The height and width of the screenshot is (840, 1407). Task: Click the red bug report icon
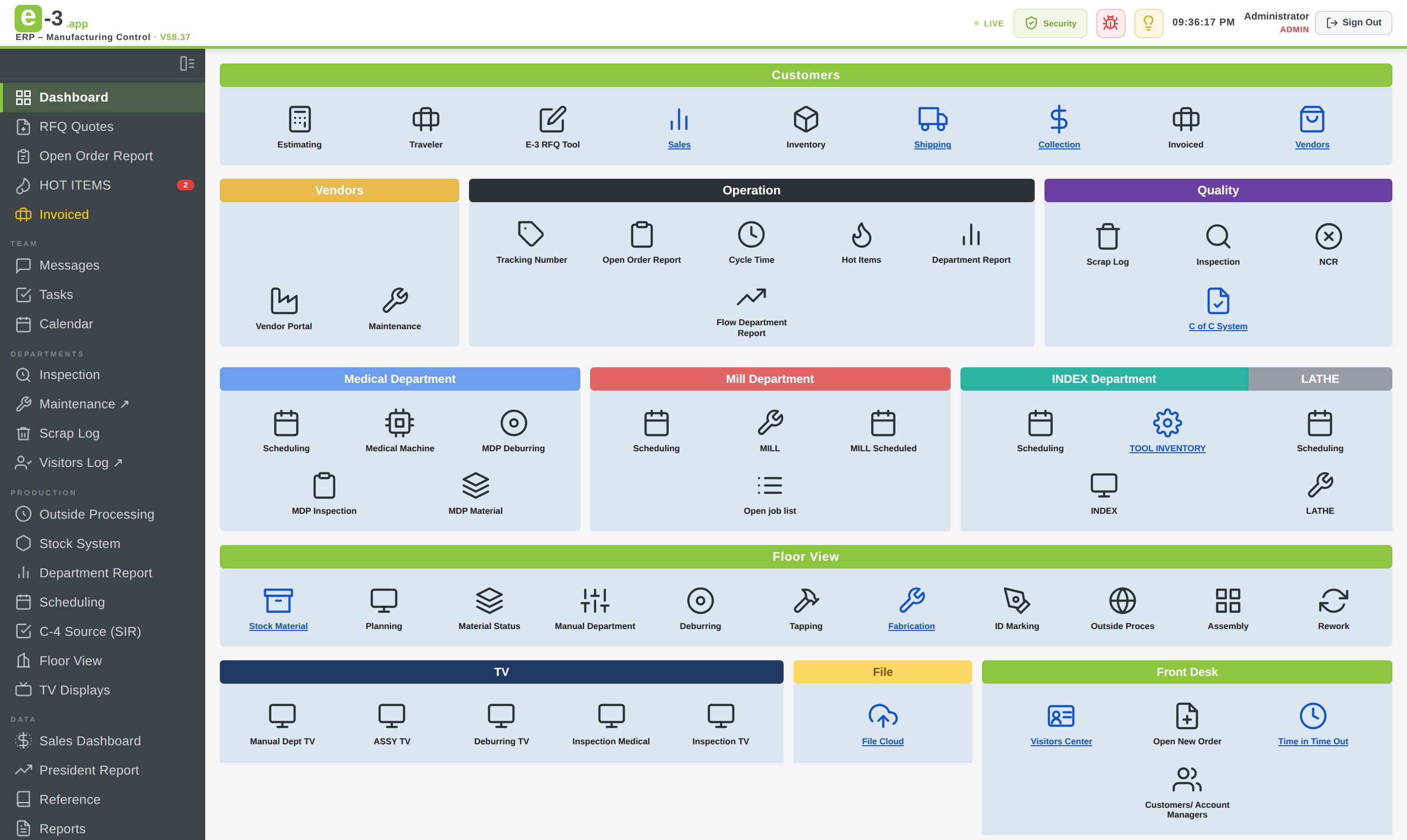tap(1110, 23)
